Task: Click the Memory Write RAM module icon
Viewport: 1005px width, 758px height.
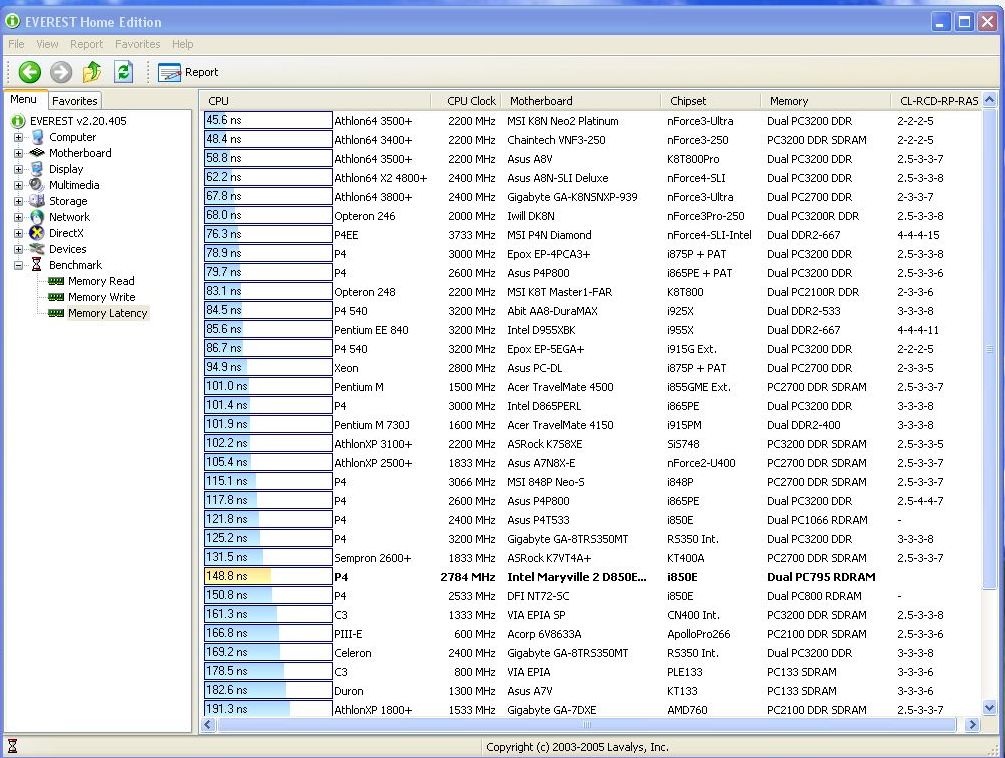Action: [56, 297]
